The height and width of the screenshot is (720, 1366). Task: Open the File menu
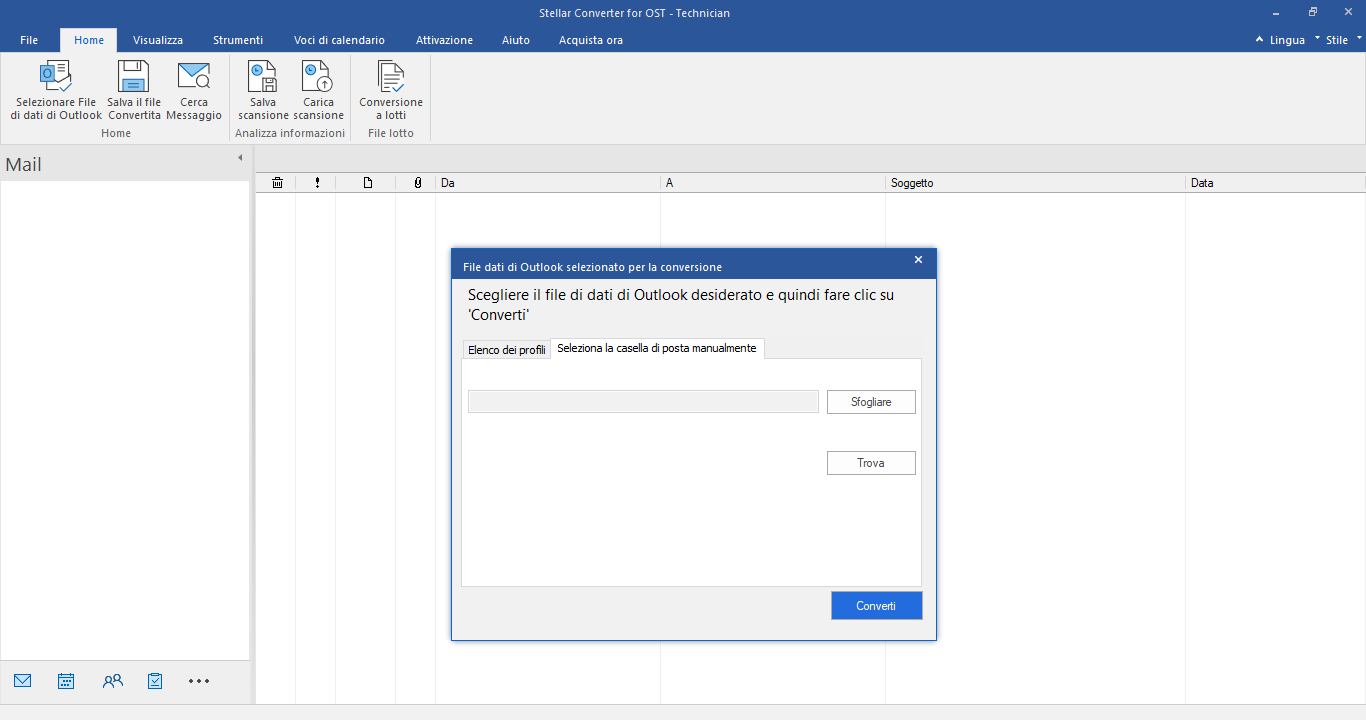click(29, 40)
